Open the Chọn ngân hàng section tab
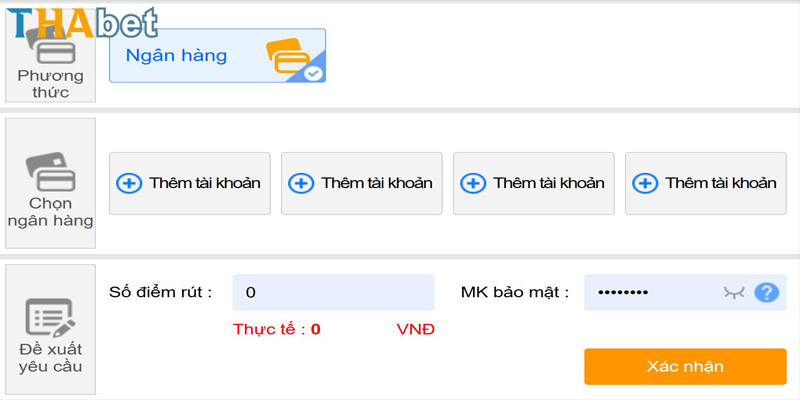This screenshot has height=400, width=800. [x=51, y=184]
